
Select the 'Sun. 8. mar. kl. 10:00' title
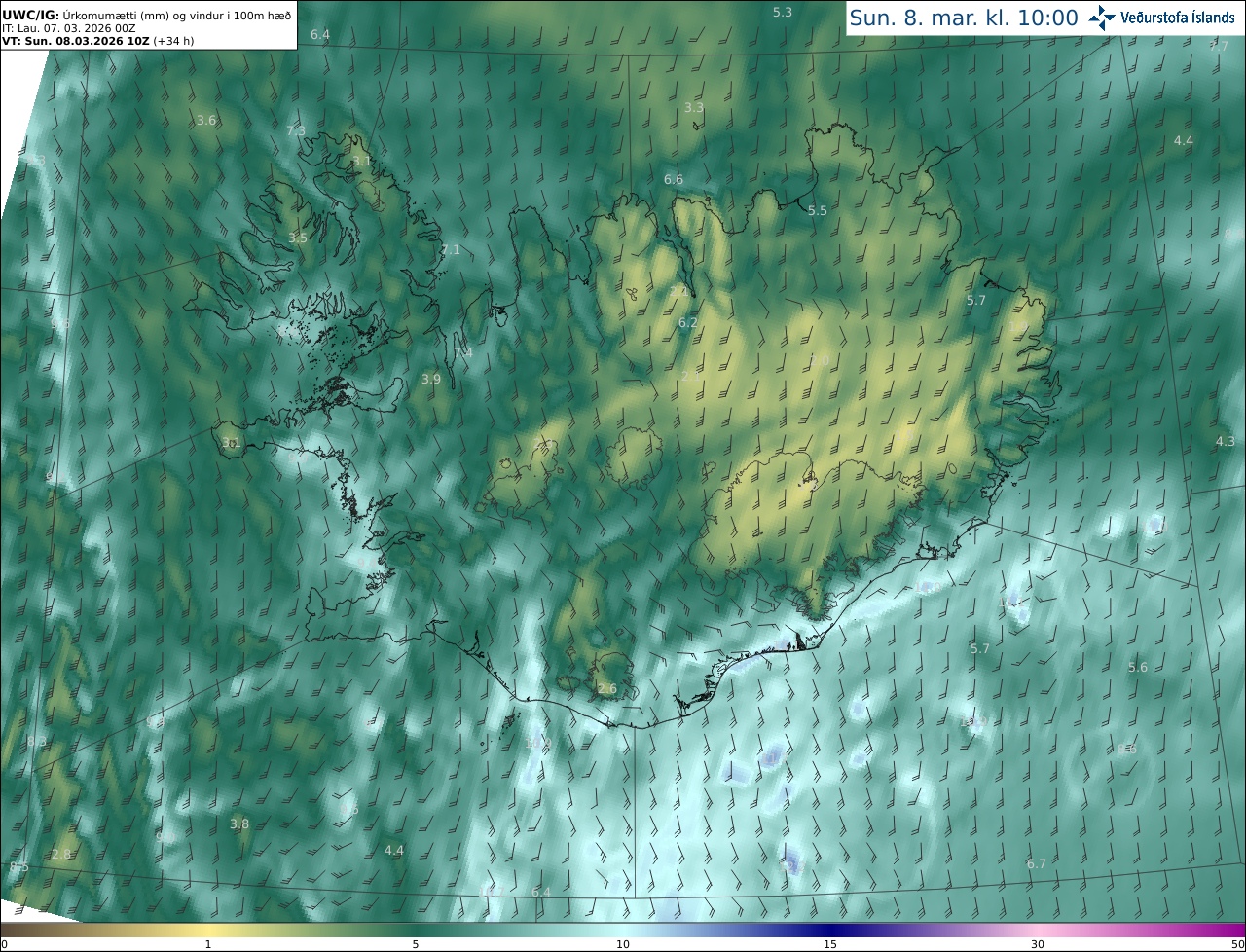point(964,18)
